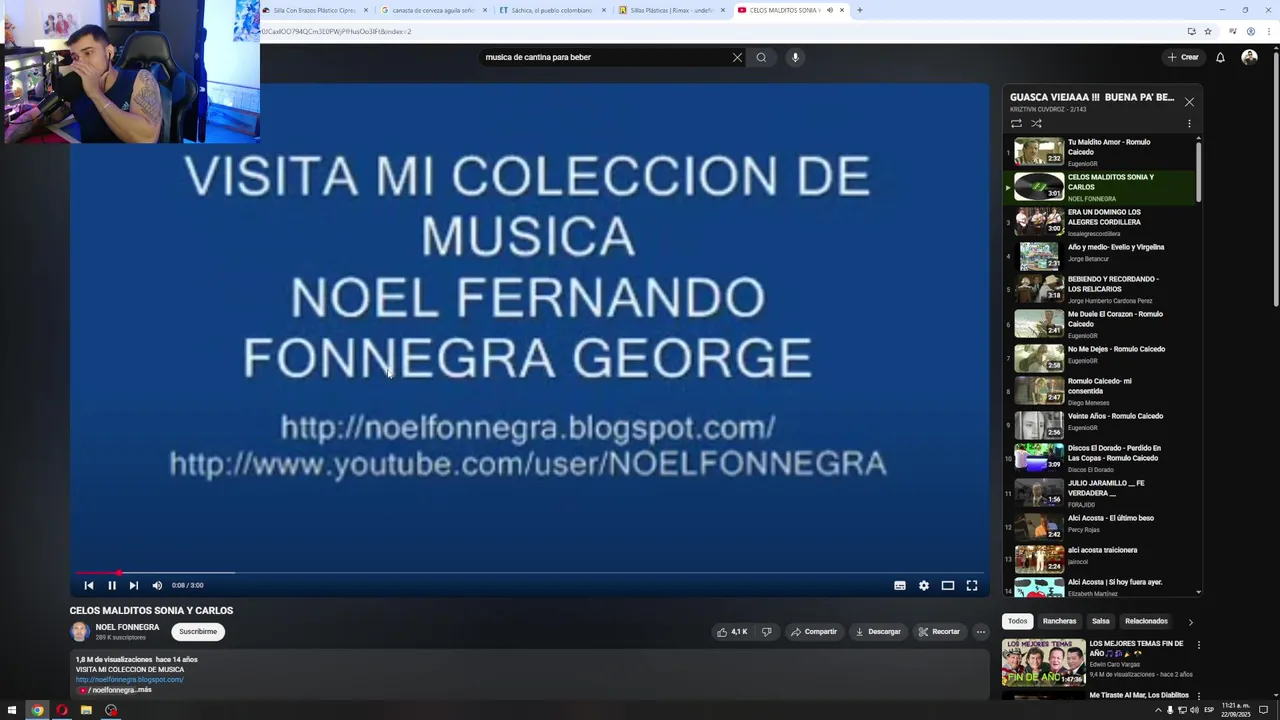Click the YouTube search input field

(x=605, y=57)
